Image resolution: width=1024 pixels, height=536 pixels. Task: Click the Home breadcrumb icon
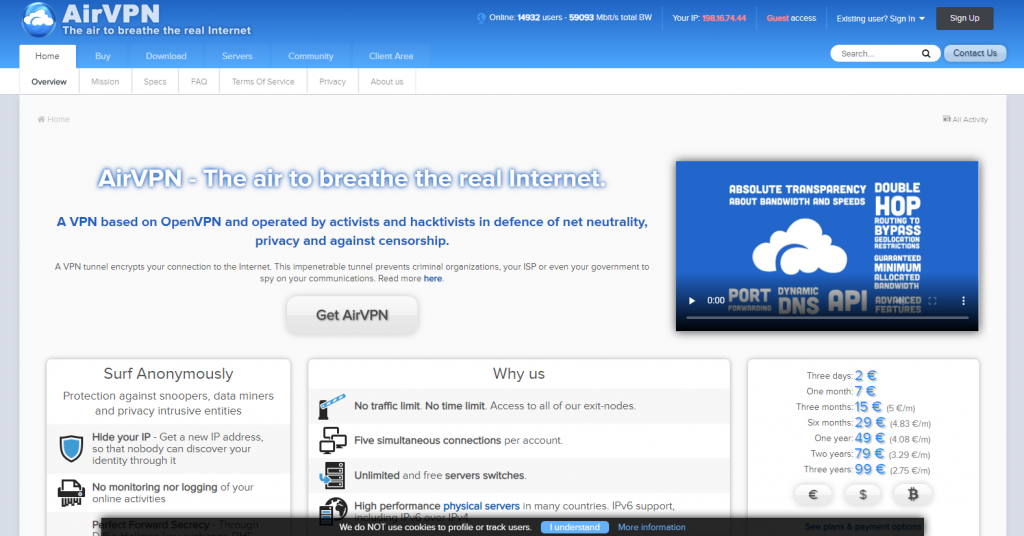(41, 119)
